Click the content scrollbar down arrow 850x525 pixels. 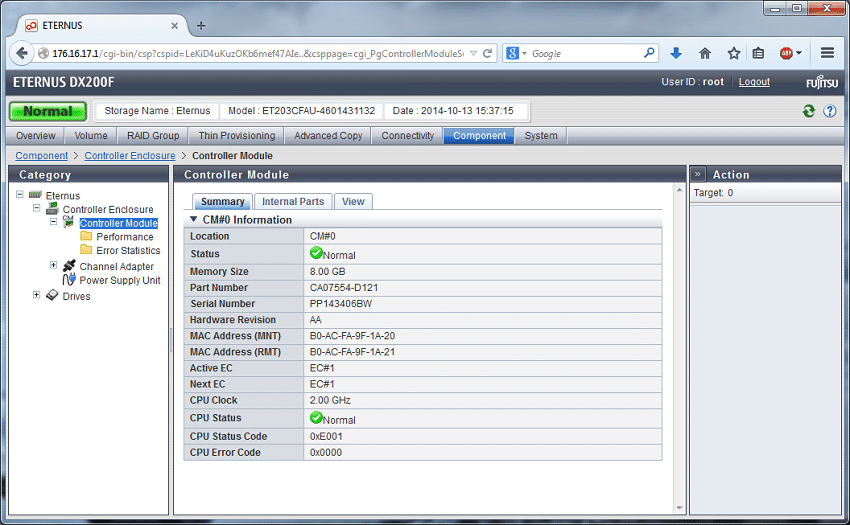(x=679, y=508)
